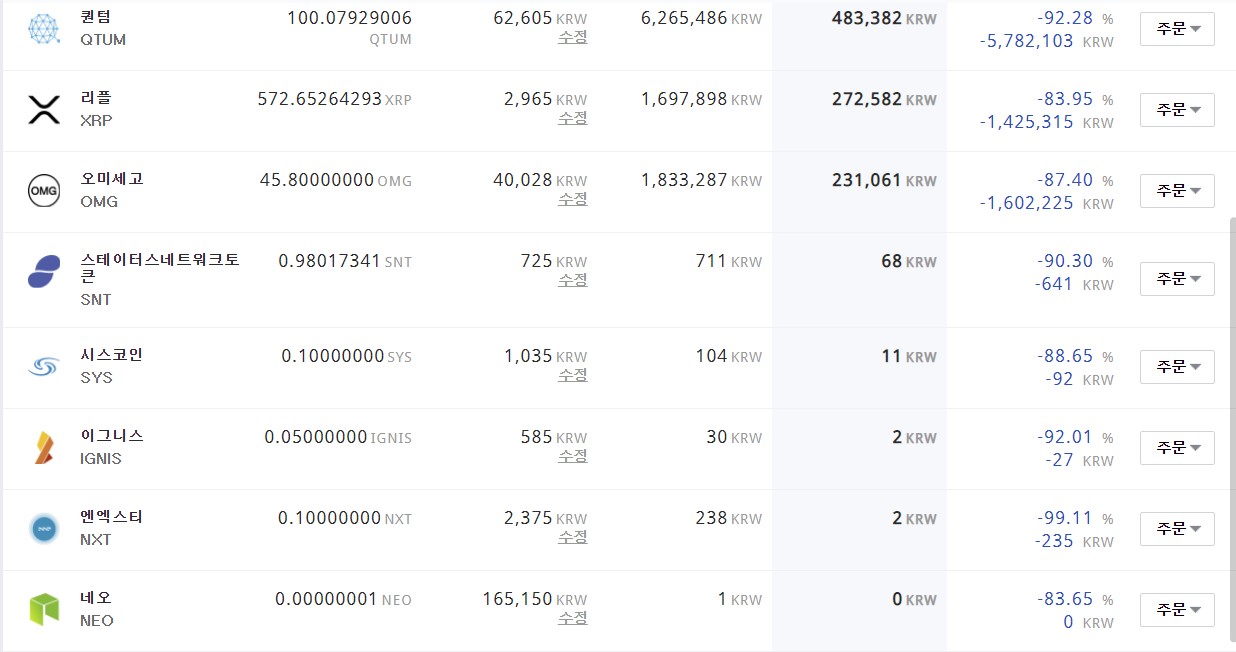This screenshot has width=1236, height=652.
Task: Expand the 주문 dropdown for OMG
Action: [x=1177, y=191]
